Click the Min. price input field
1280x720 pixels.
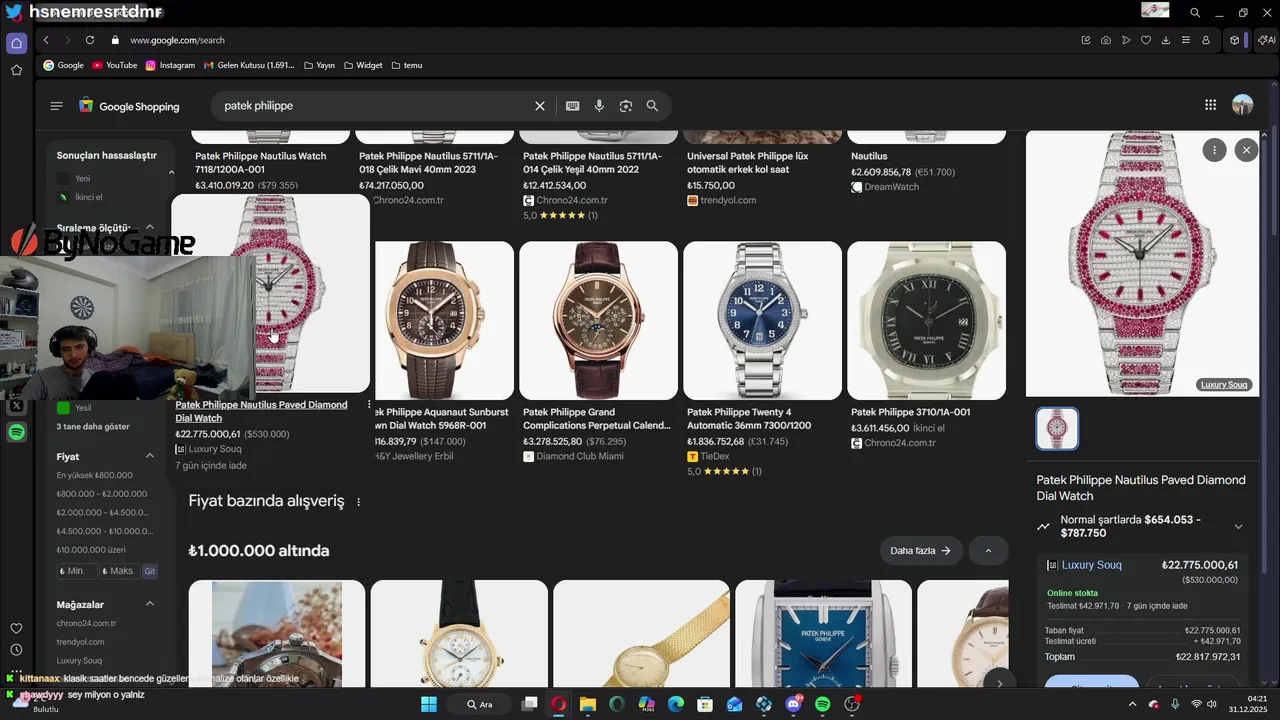coord(77,571)
